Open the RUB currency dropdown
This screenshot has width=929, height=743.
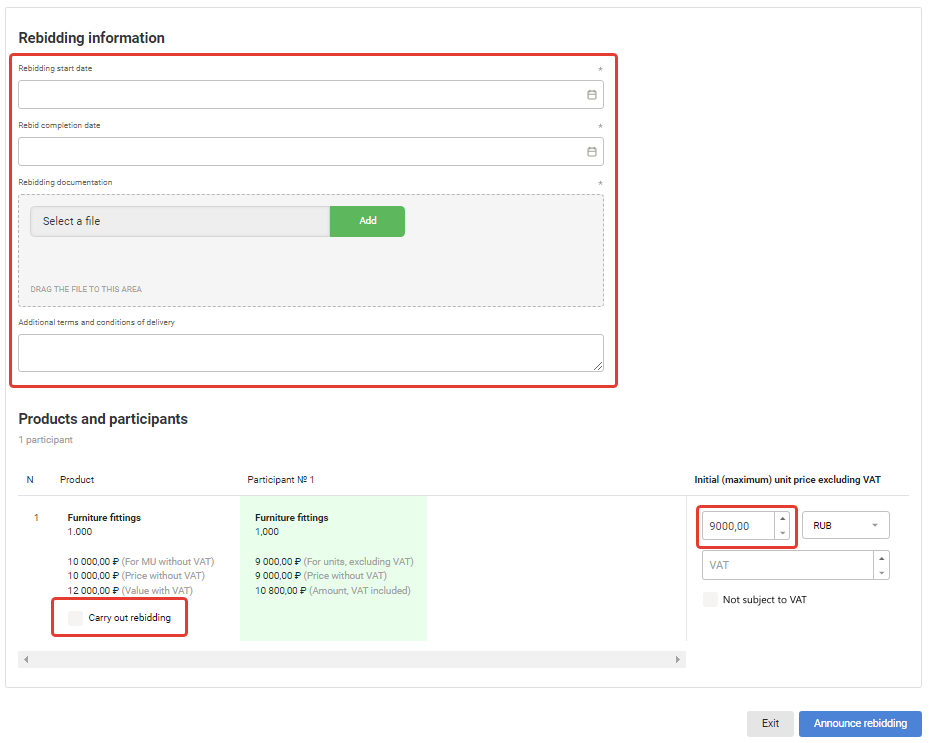point(845,526)
